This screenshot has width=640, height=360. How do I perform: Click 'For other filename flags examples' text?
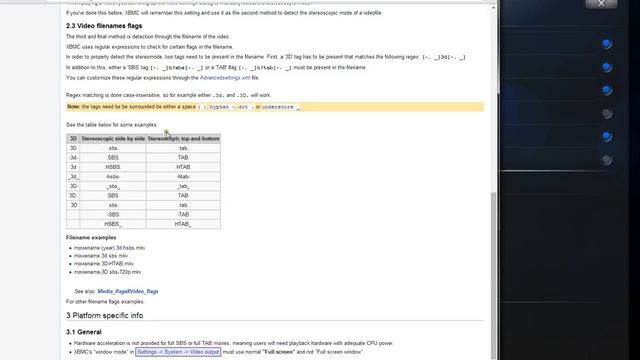point(105,302)
